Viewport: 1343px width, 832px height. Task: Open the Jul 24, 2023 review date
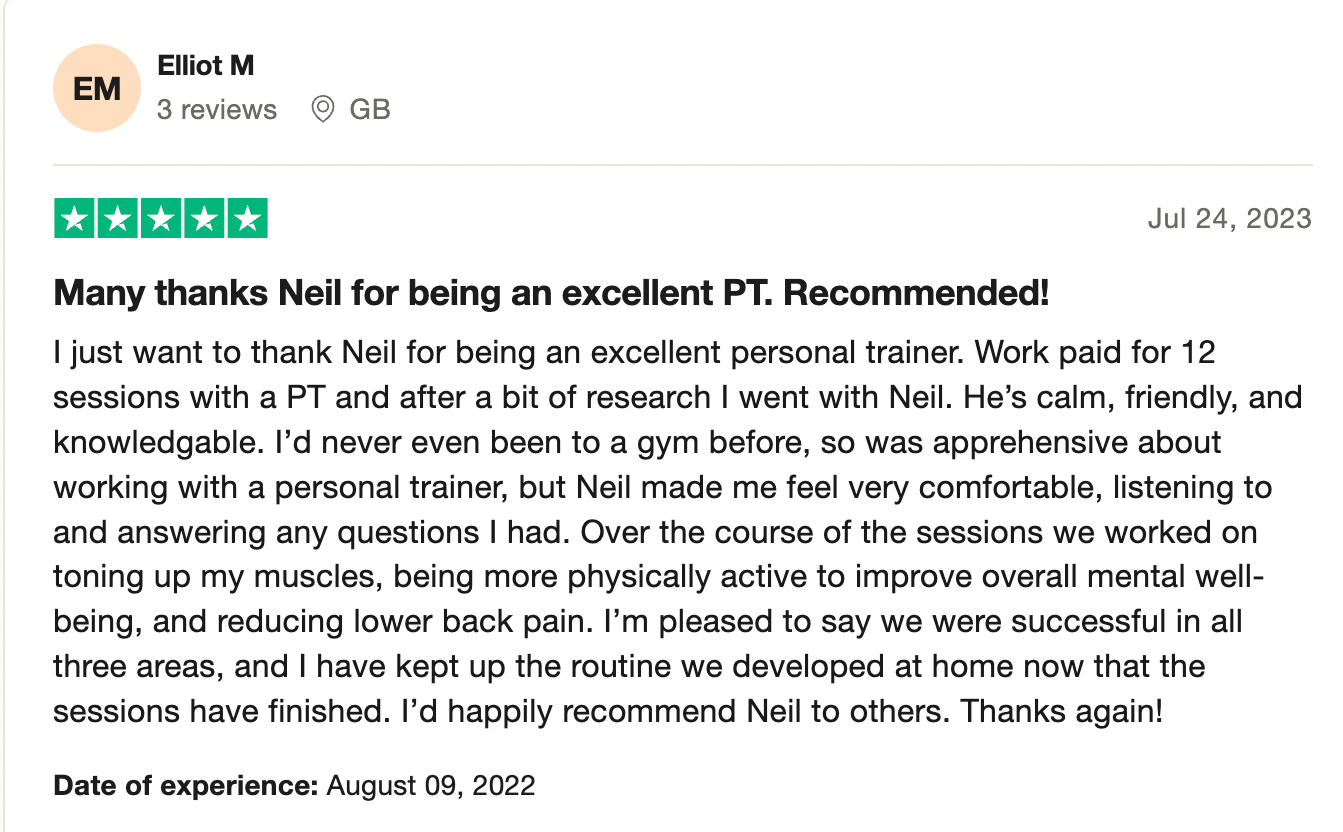1229,218
